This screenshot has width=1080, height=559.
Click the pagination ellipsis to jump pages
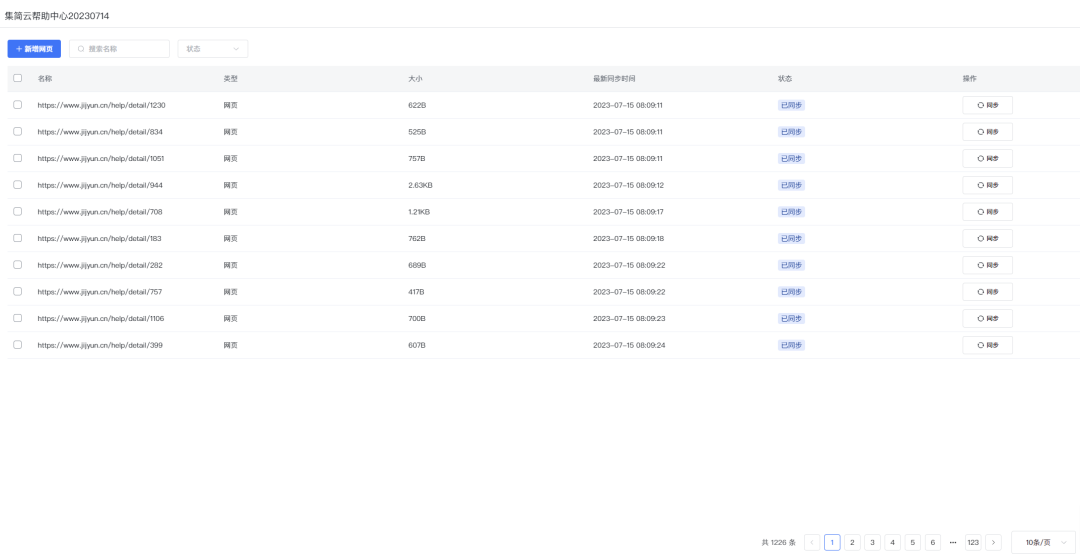(952, 542)
